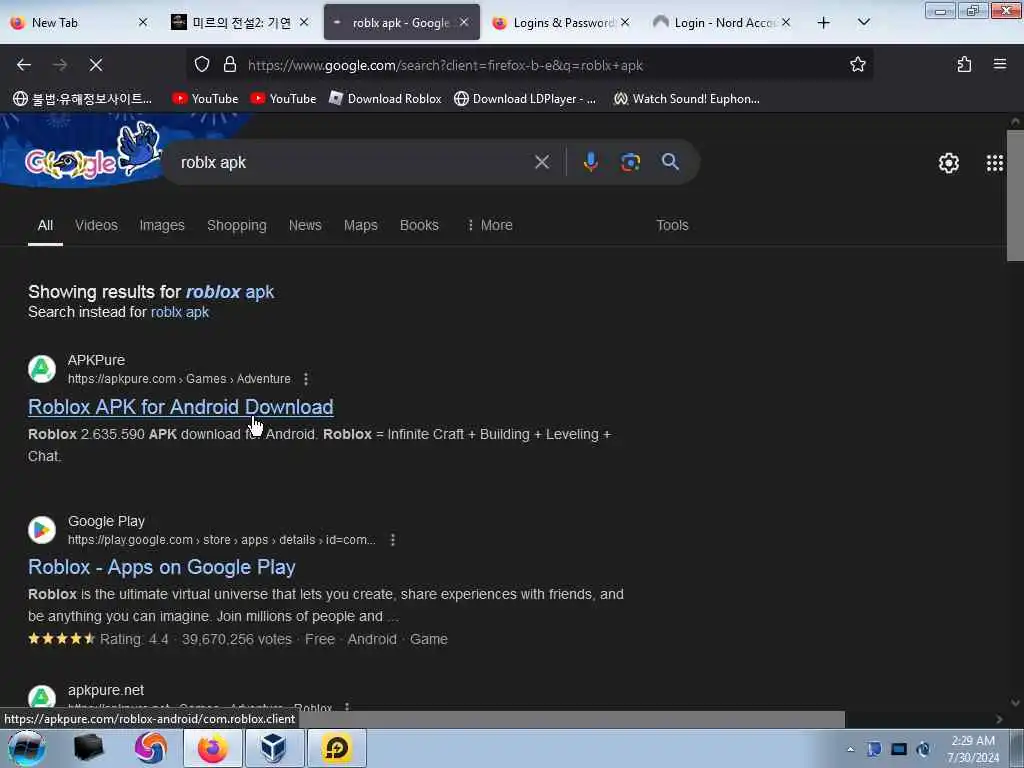This screenshot has height=768, width=1024.
Task: Click the corrected roblox apk suggestion
Action: [x=230, y=292]
